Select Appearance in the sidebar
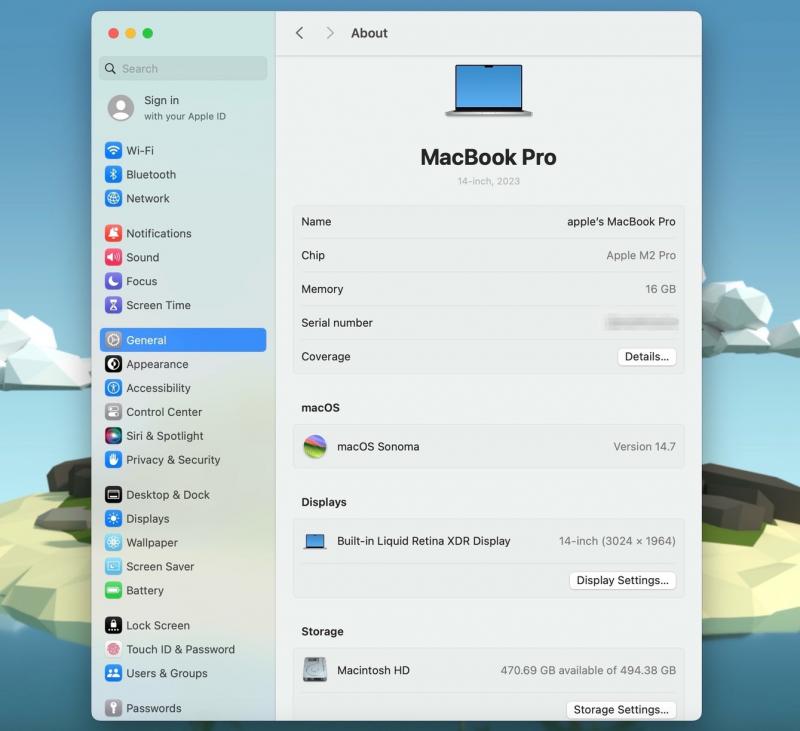This screenshot has height=731, width=800. 157,365
